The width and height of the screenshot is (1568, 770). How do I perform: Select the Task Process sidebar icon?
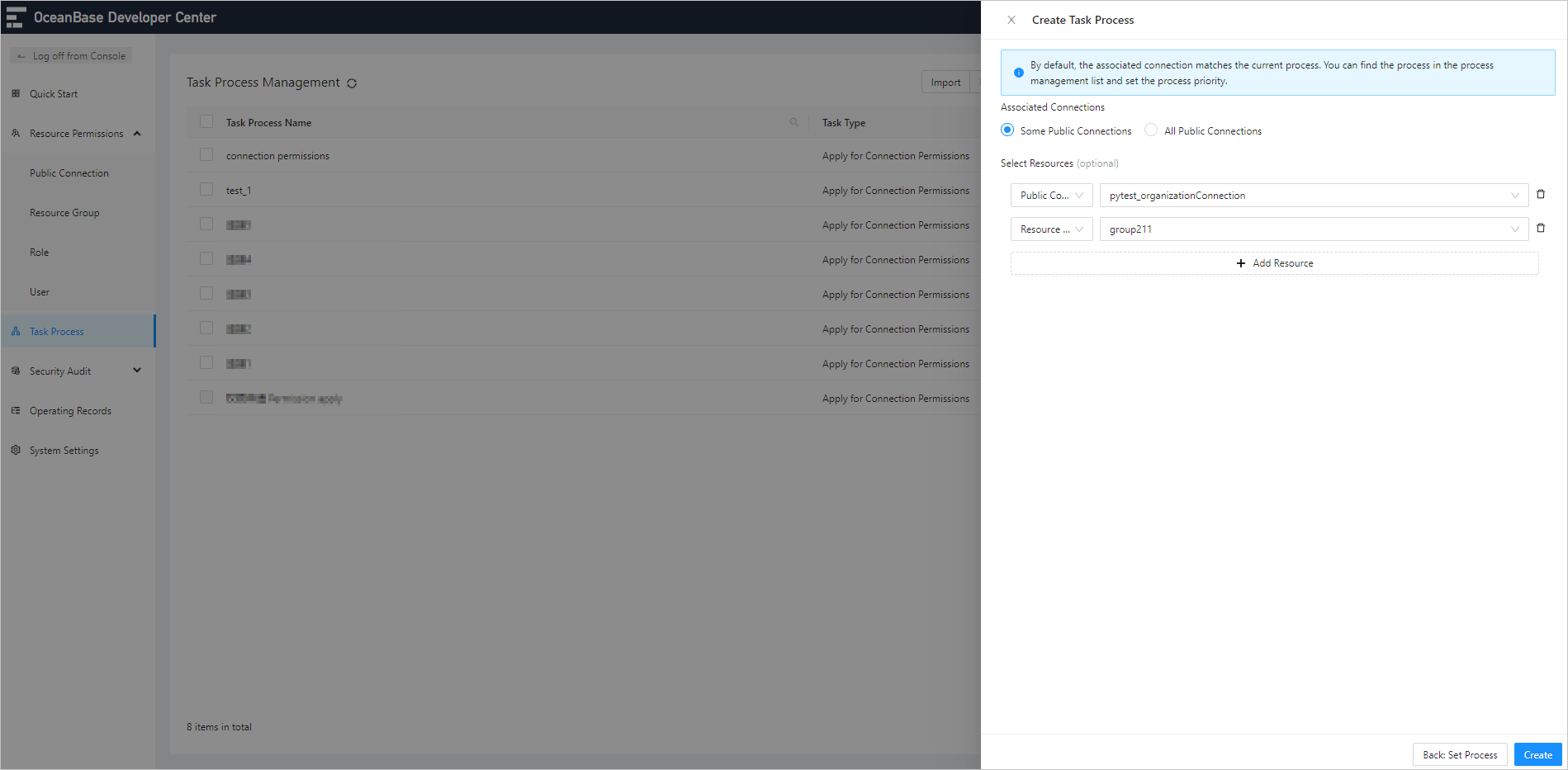tap(17, 331)
